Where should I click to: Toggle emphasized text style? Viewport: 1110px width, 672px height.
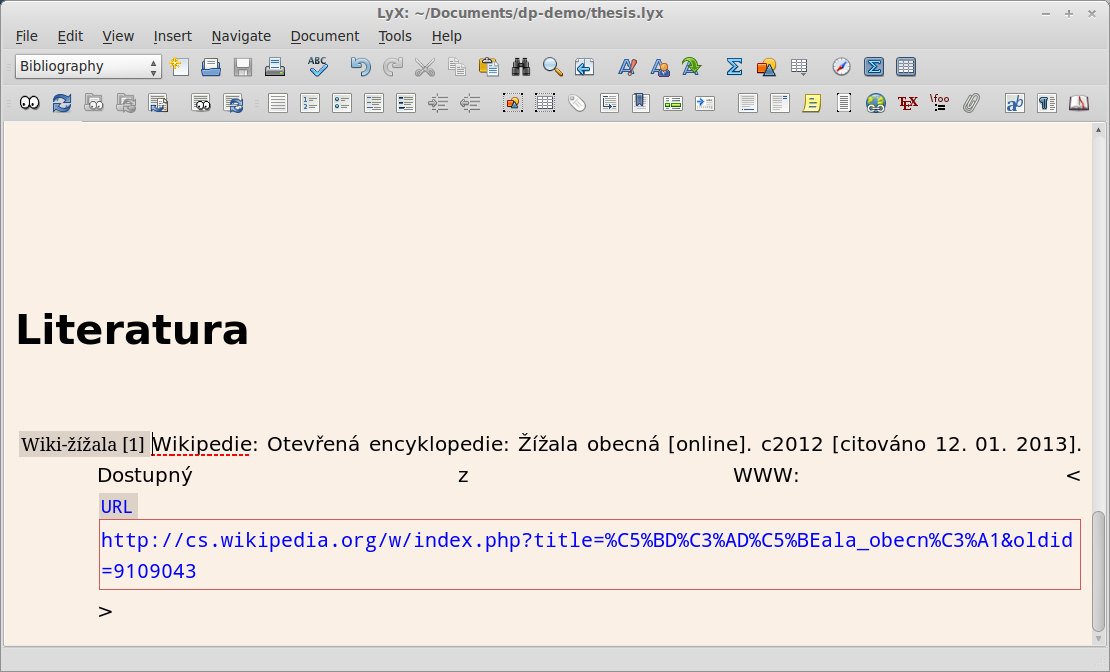click(627, 67)
